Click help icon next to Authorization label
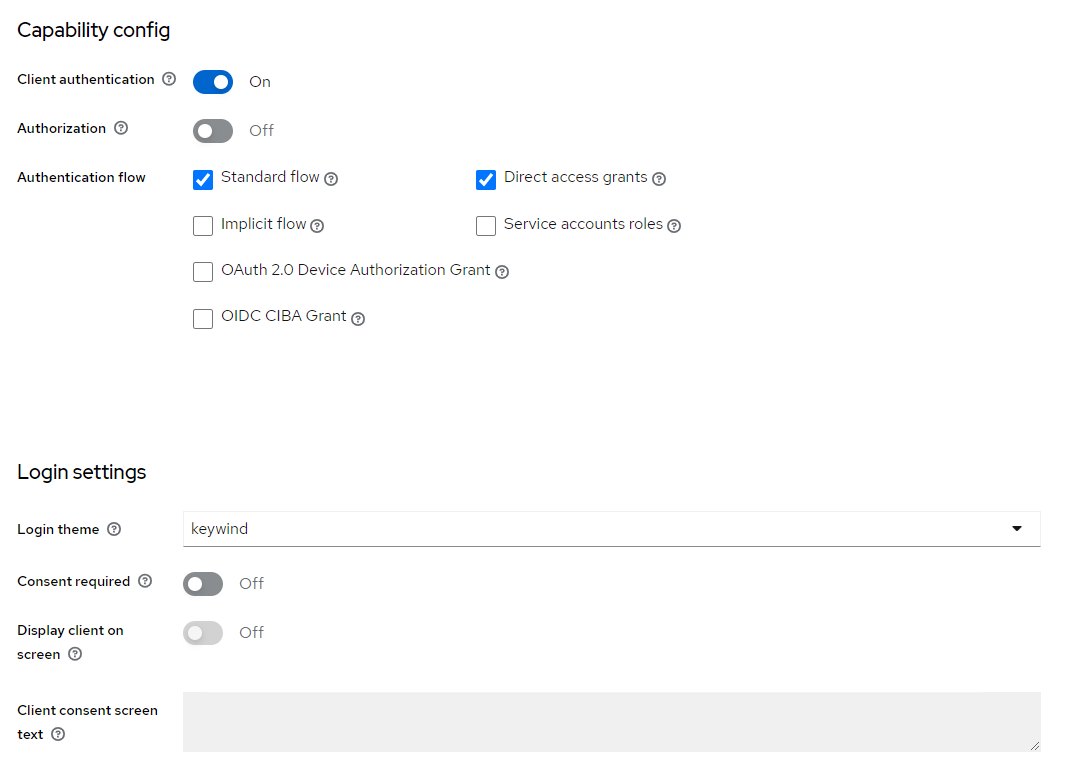 click(121, 128)
